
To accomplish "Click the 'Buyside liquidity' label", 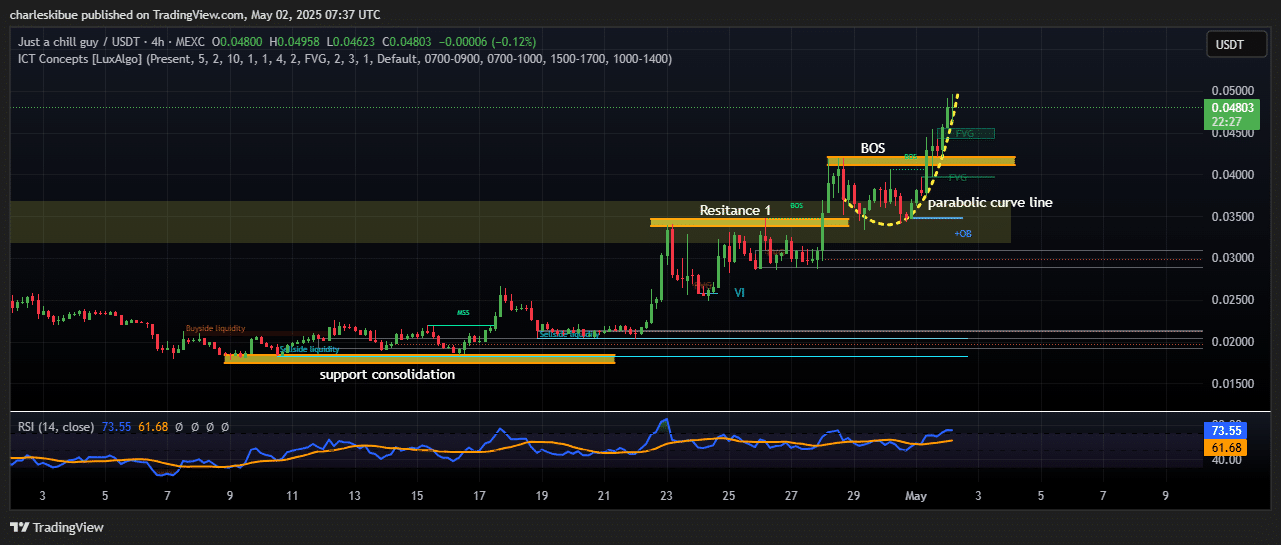I will pyautogui.click(x=214, y=329).
